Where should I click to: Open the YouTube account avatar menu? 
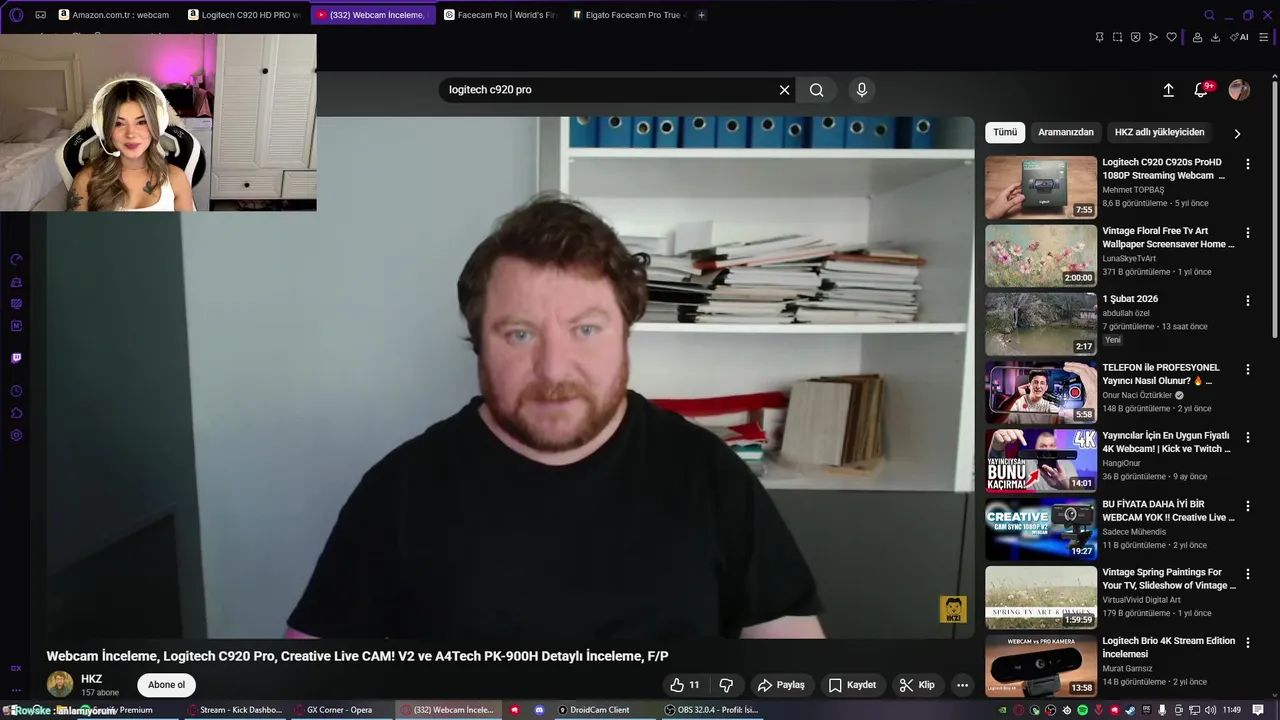[x=1239, y=90]
